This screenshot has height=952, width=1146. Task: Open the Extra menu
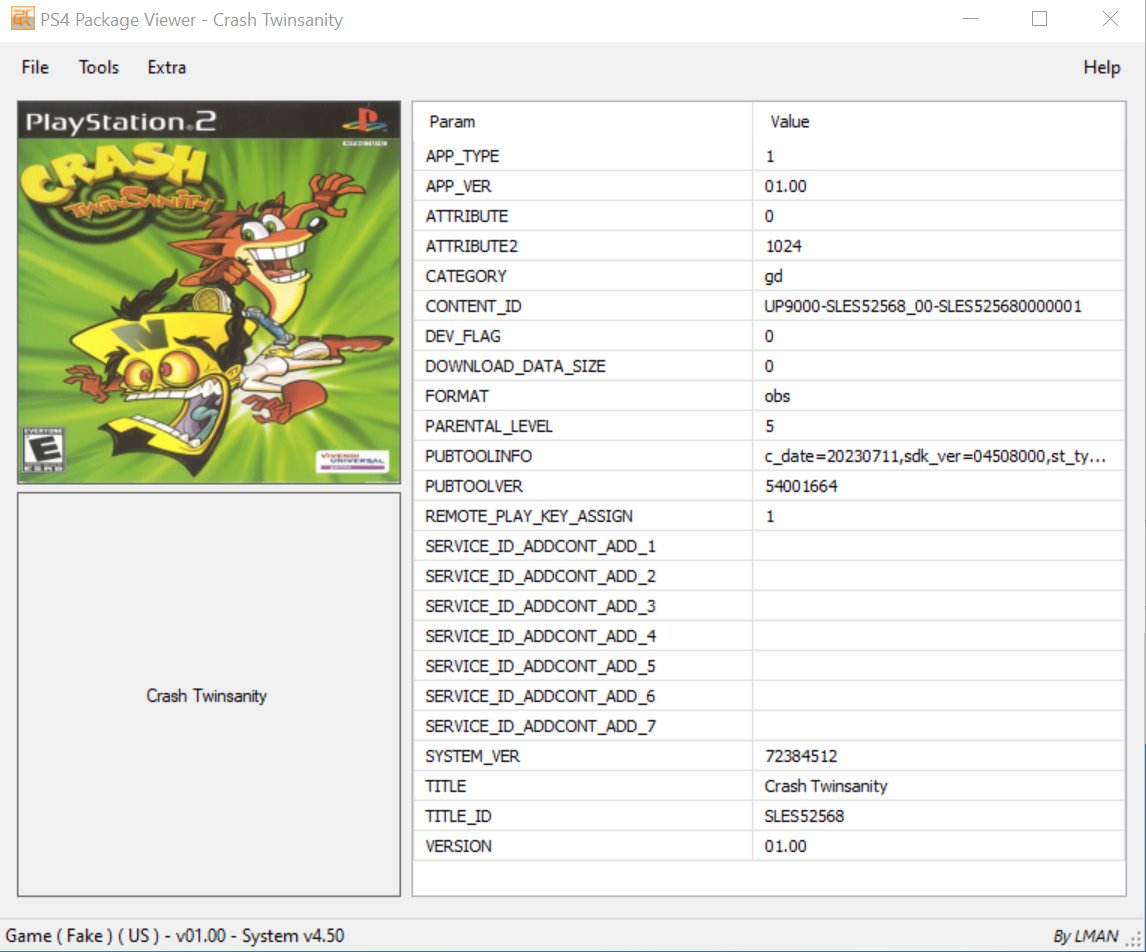click(166, 67)
